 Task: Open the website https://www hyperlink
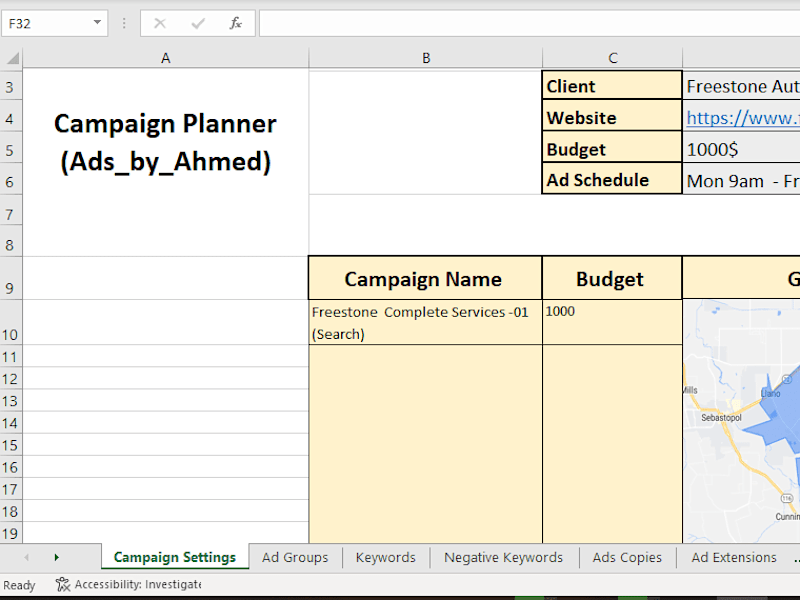[x=743, y=118]
